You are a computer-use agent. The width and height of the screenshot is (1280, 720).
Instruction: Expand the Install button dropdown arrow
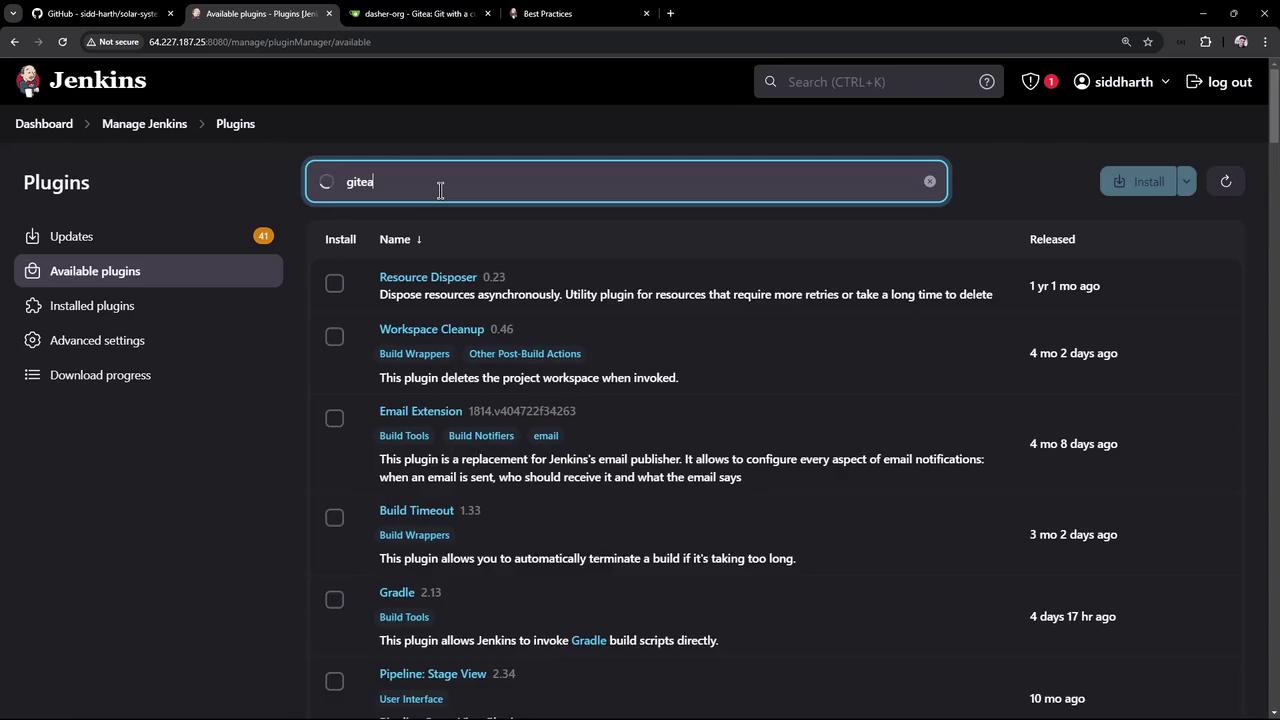click(x=1186, y=182)
